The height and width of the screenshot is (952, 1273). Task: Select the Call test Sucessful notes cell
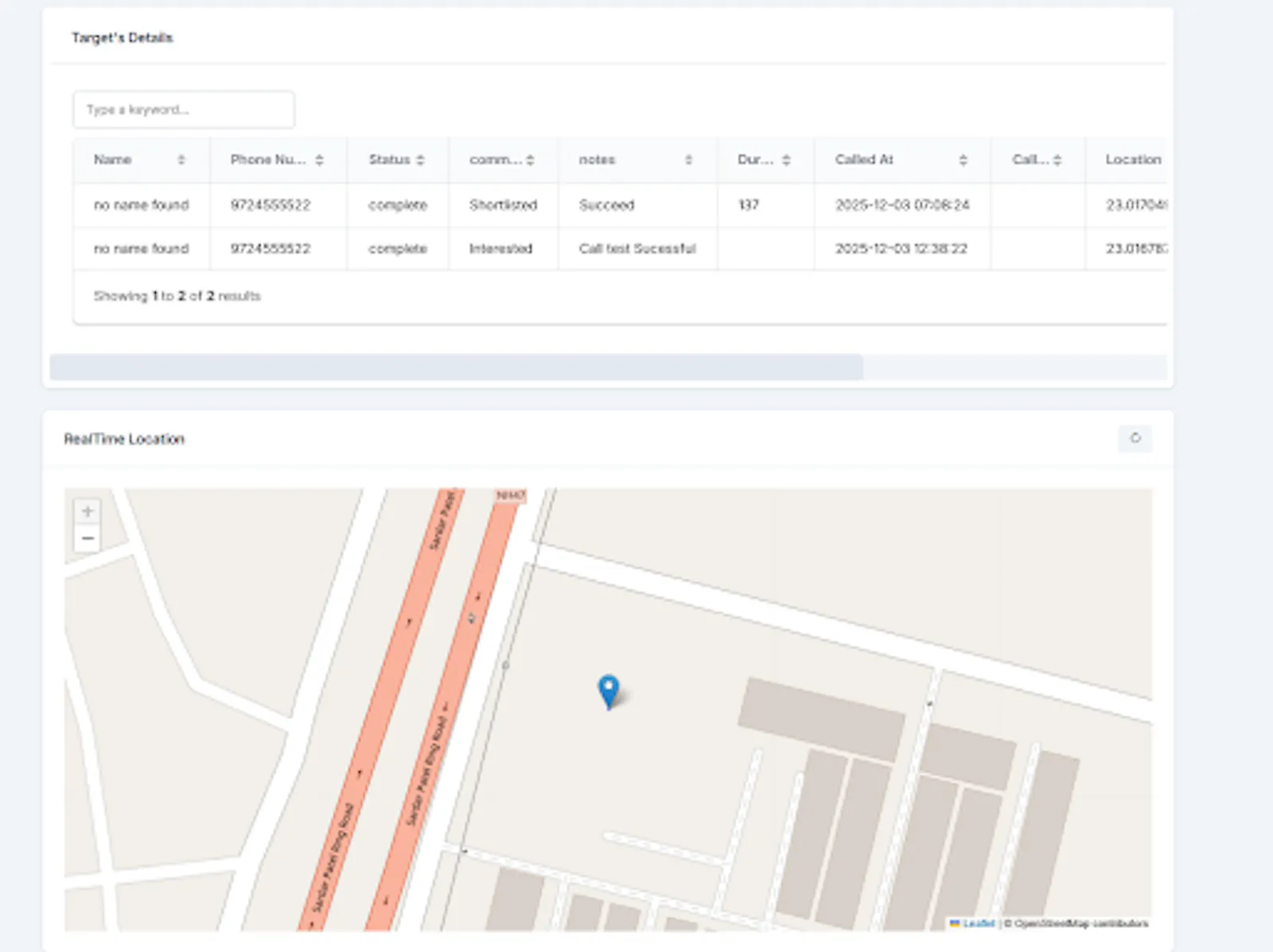point(637,249)
